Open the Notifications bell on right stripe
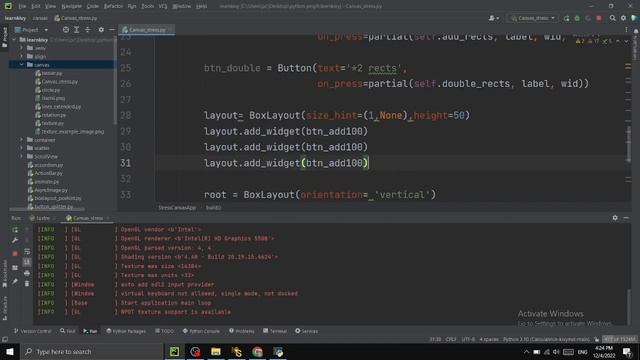Image resolution: width=640 pixels, height=360 pixels. click(636, 31)
